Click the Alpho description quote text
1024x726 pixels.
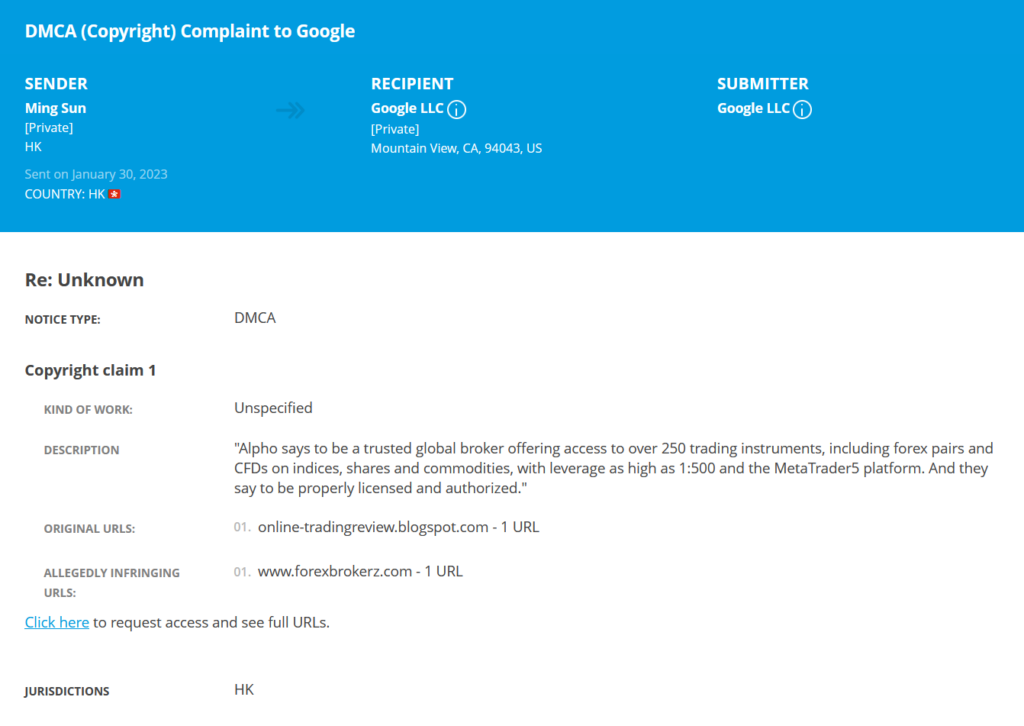click(614, 468)
